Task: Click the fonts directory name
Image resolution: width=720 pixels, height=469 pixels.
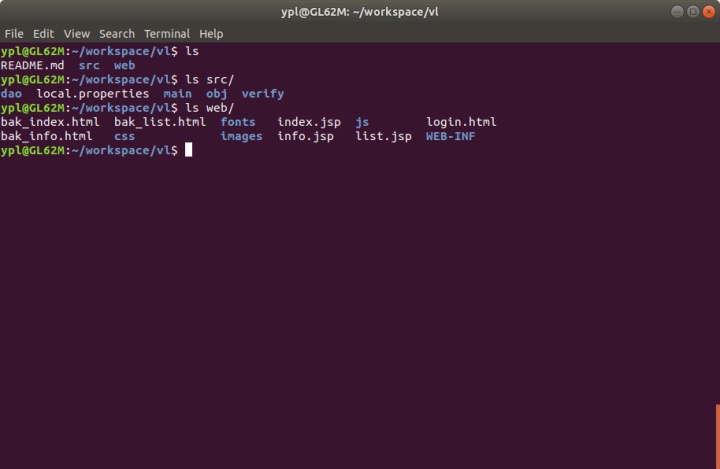Action: [238, 122]
